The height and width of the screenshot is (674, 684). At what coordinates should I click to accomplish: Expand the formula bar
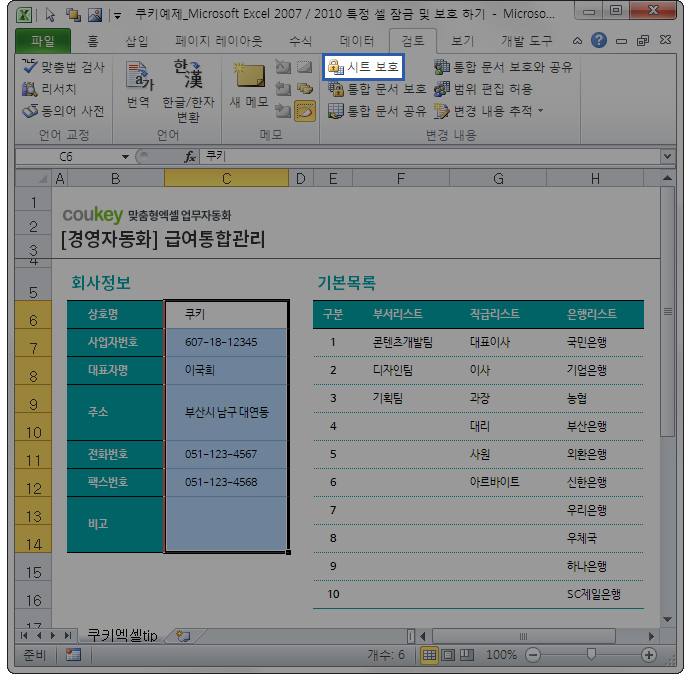[x=667, y=157]
